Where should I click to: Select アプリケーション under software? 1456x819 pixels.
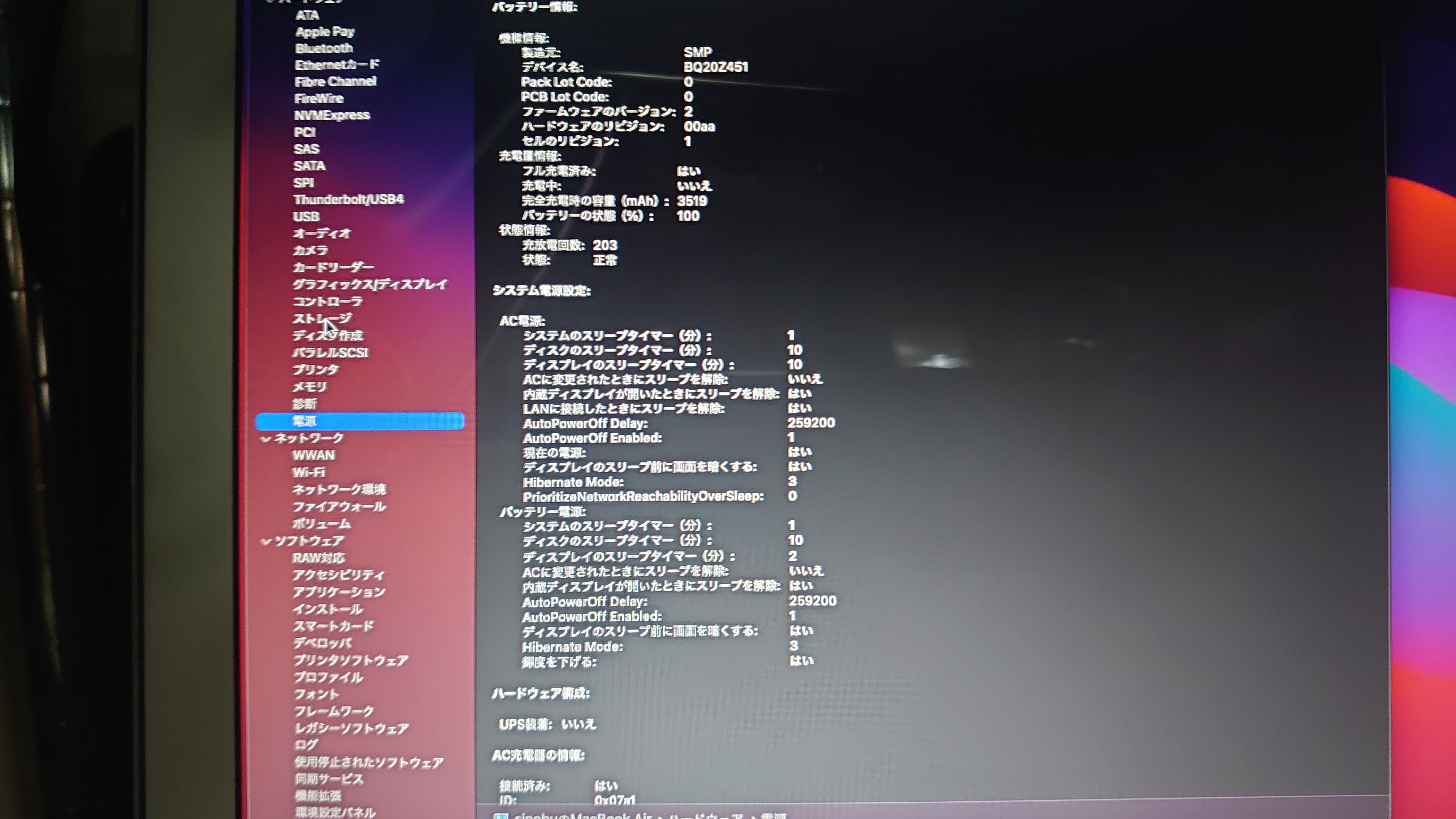point(339,592)
